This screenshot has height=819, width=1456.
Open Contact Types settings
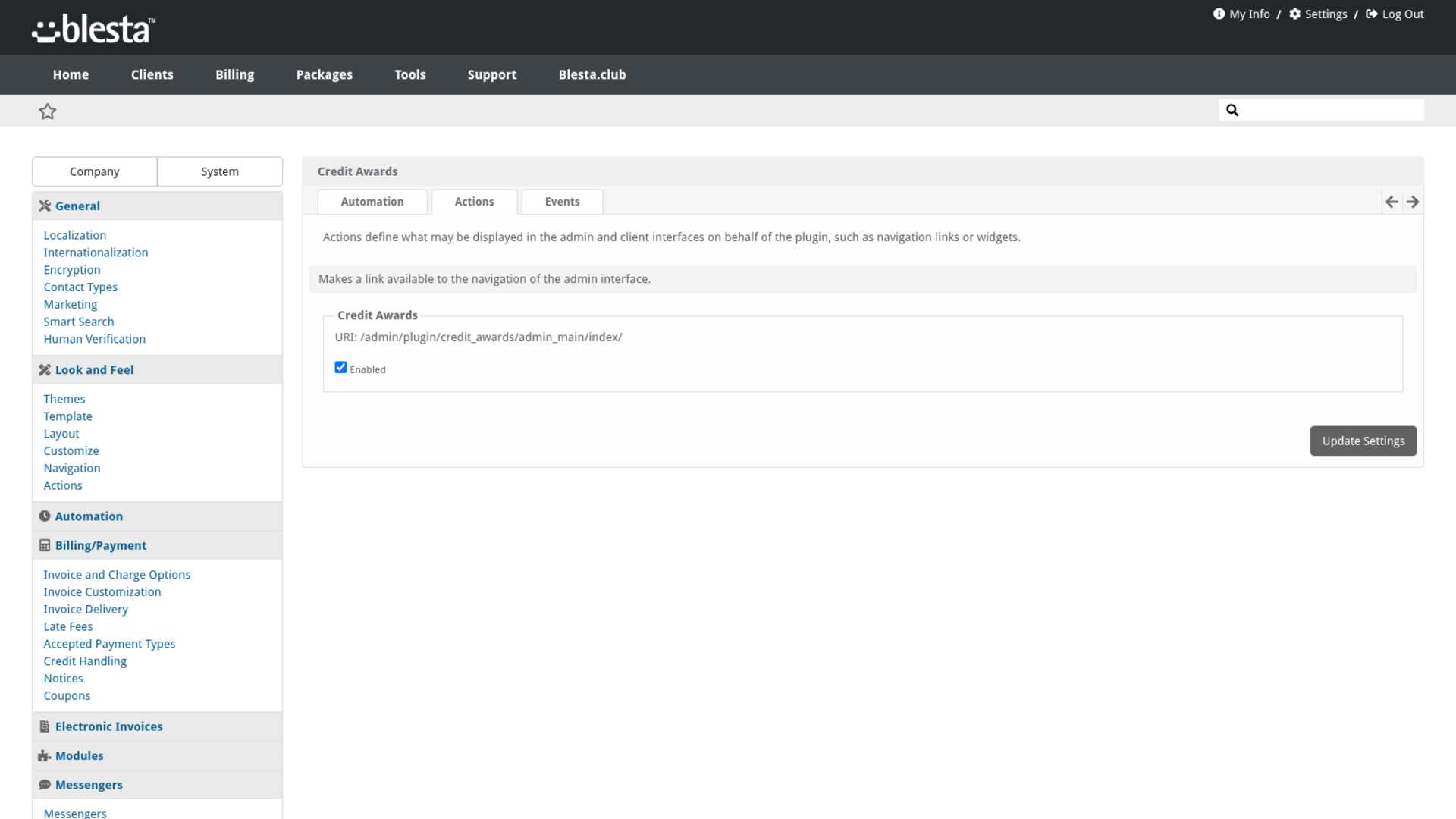click(80, 287)
